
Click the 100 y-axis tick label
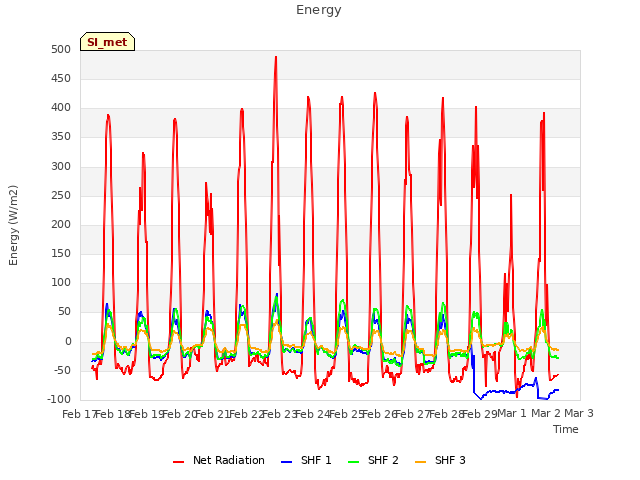pos(61,282)
